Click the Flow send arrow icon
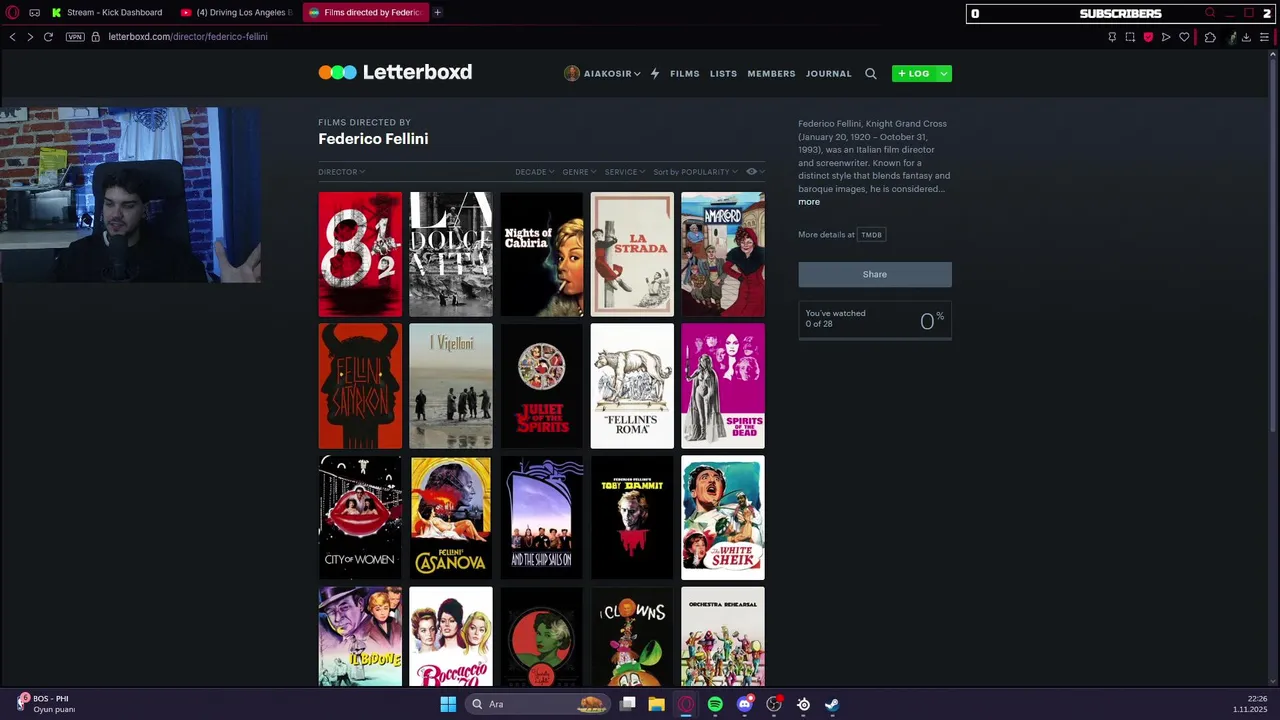The width and height of the screenshot is (1280, 720). click(x=1166, y=37)
